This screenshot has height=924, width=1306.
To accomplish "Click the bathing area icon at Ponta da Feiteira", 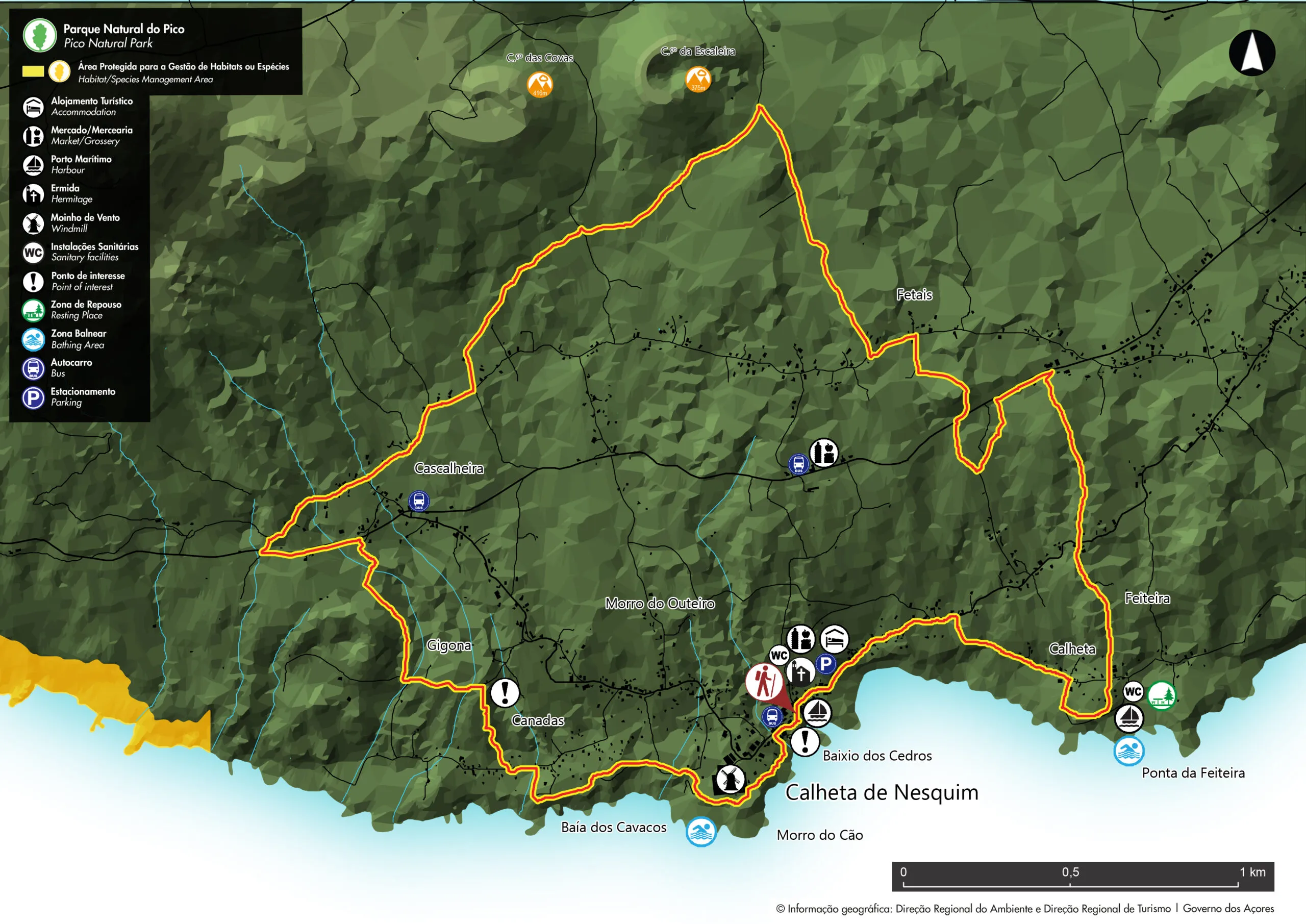I will click(x=1128, y=751).
